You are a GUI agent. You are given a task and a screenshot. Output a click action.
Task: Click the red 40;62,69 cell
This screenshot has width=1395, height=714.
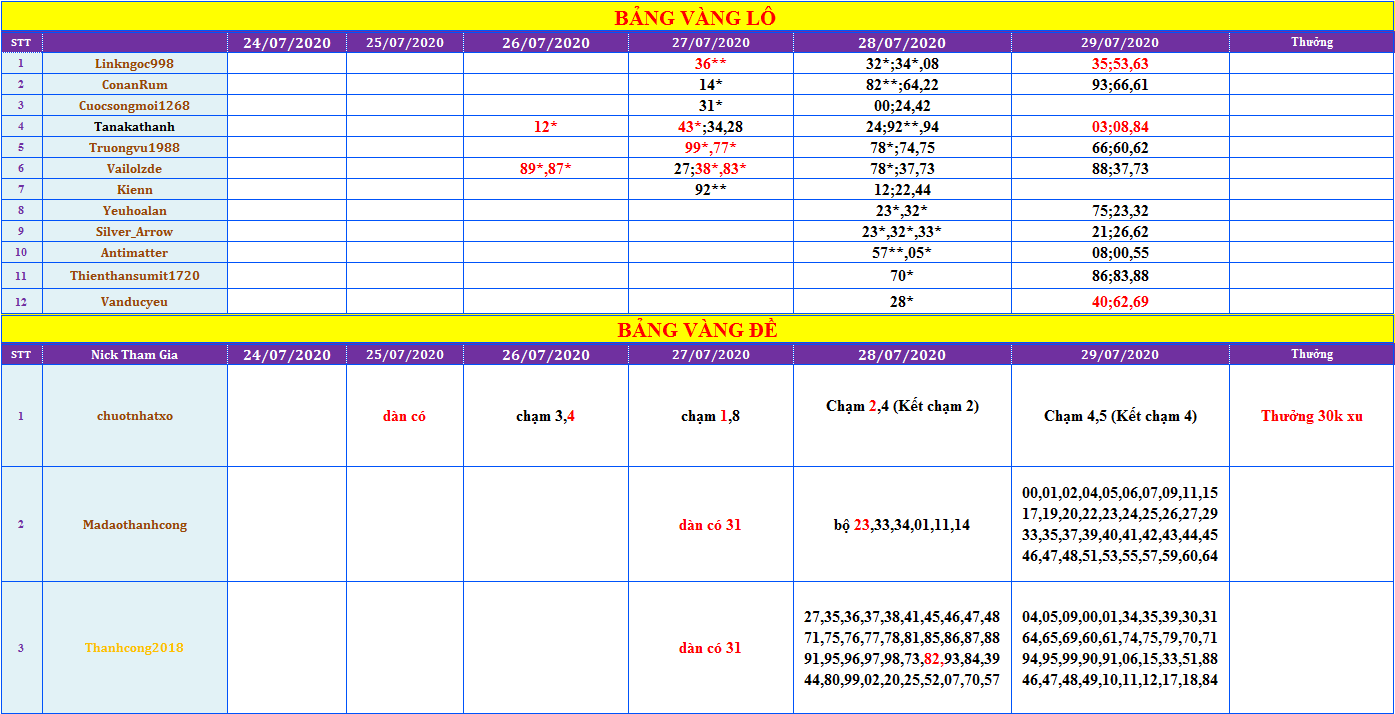point(1120,301)
